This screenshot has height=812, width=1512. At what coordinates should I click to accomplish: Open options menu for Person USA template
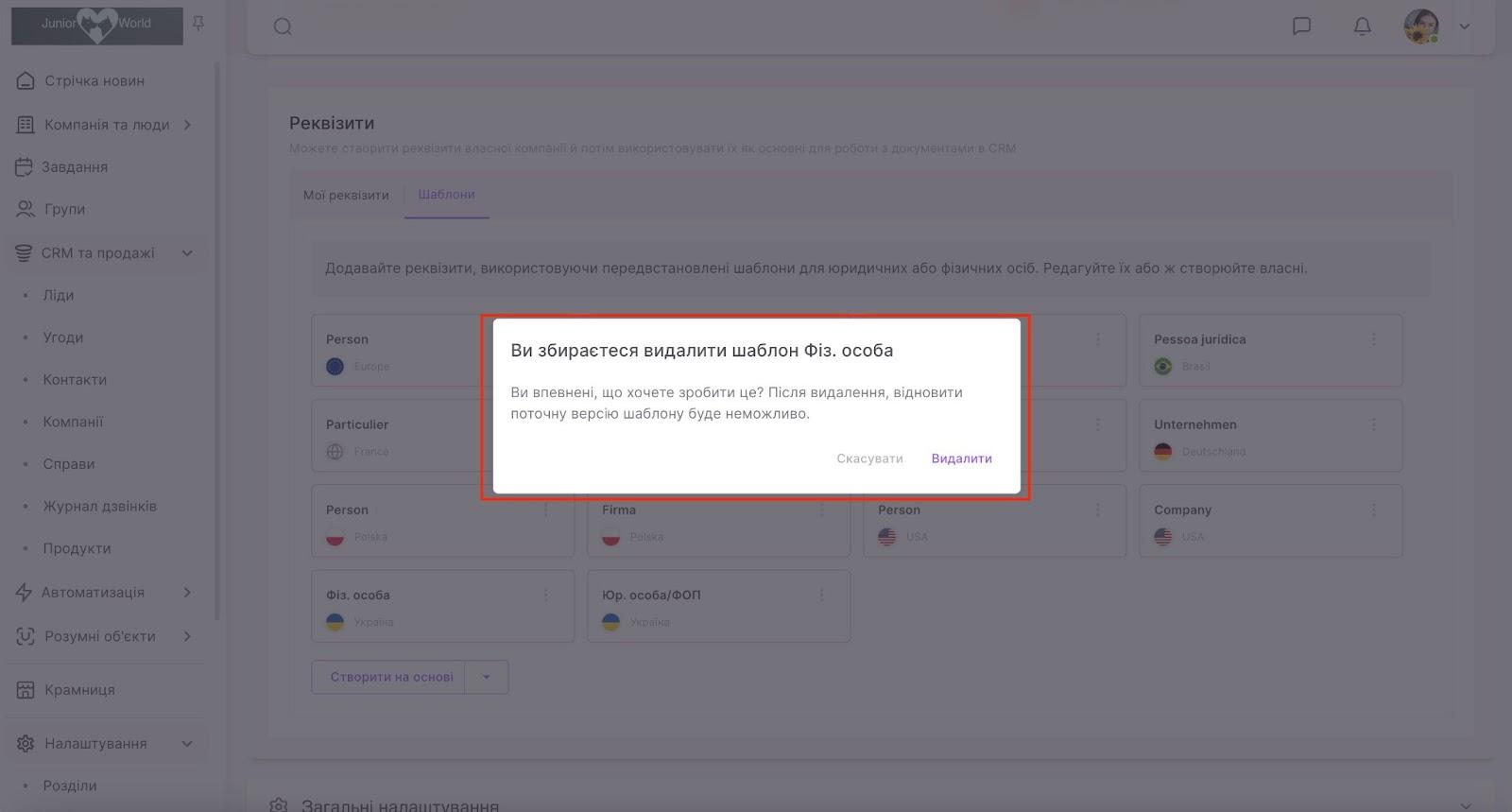click(x=1098, y=510)
